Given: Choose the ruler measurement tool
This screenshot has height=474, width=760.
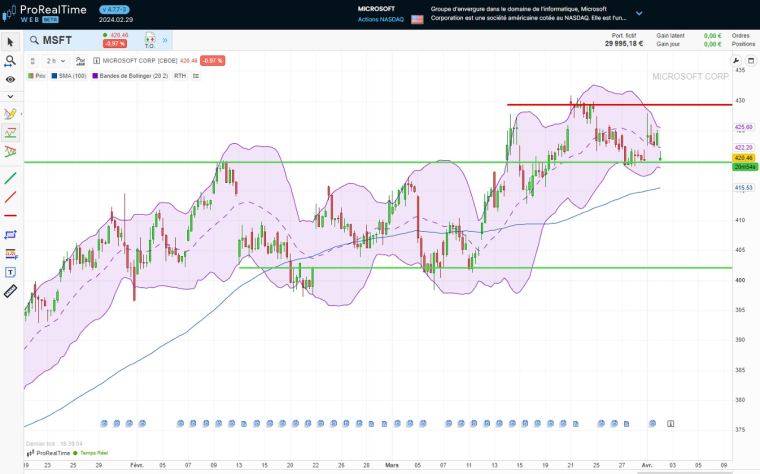Looking at the screenshot, I should (10, 290).
